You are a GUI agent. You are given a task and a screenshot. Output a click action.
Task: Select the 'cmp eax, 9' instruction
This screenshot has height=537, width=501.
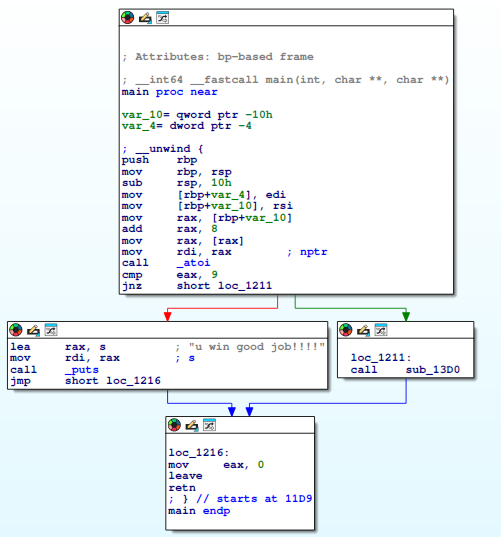pos(170,275)
